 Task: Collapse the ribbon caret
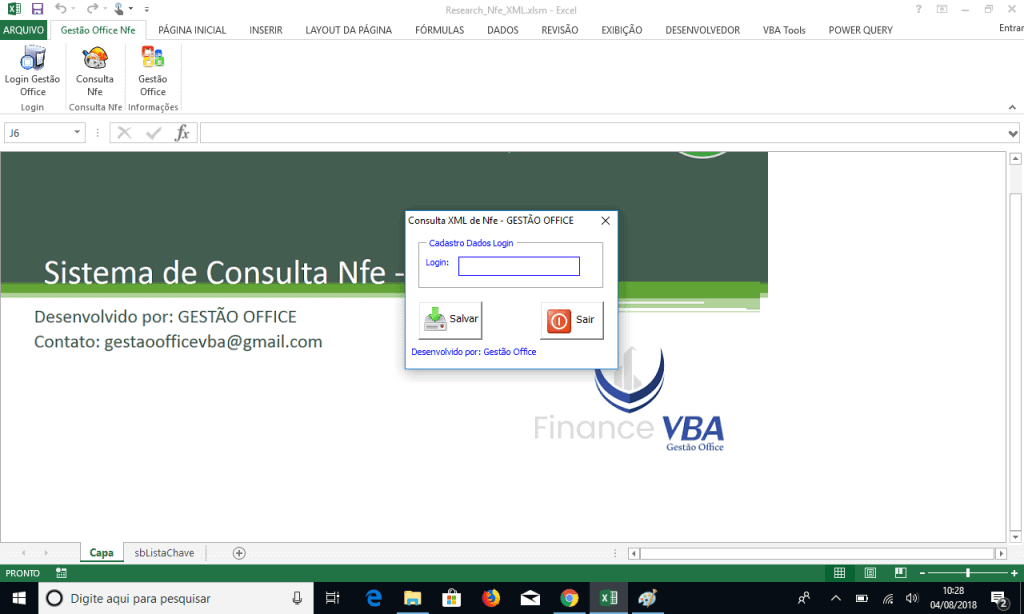[1012, 107]
